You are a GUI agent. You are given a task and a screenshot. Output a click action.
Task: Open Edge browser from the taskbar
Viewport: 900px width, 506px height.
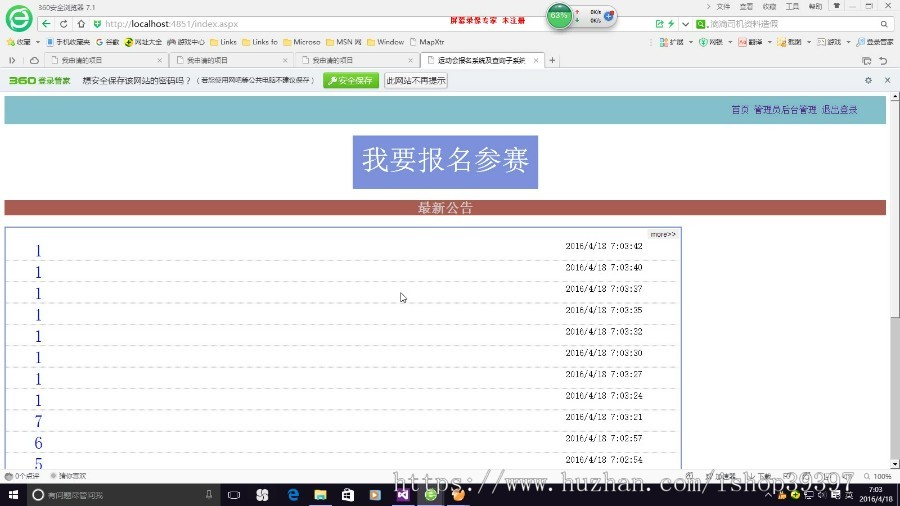pyautogui.click(x=293, y=495)
